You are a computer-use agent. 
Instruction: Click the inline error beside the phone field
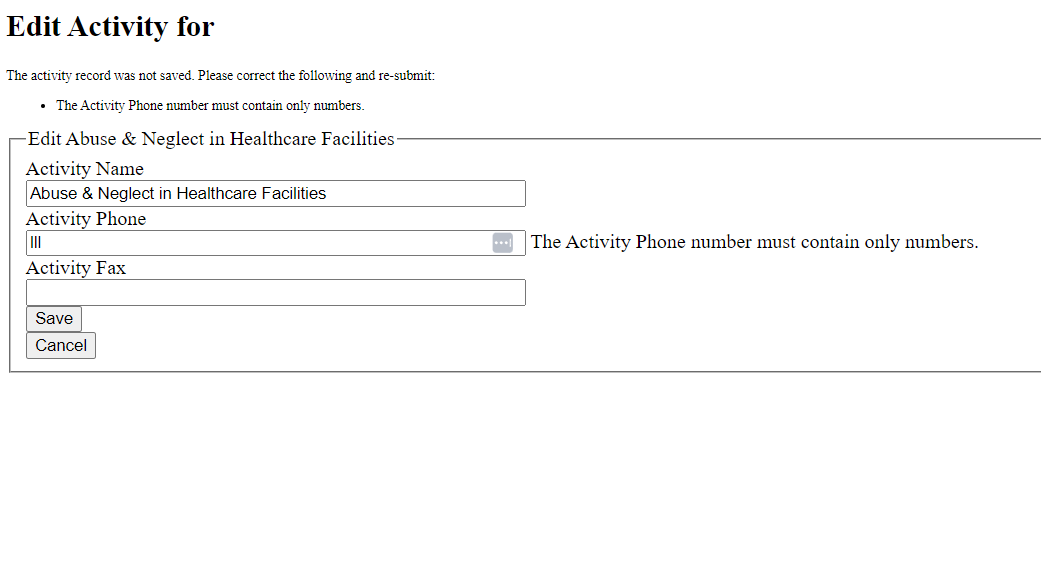coord(754,242)
